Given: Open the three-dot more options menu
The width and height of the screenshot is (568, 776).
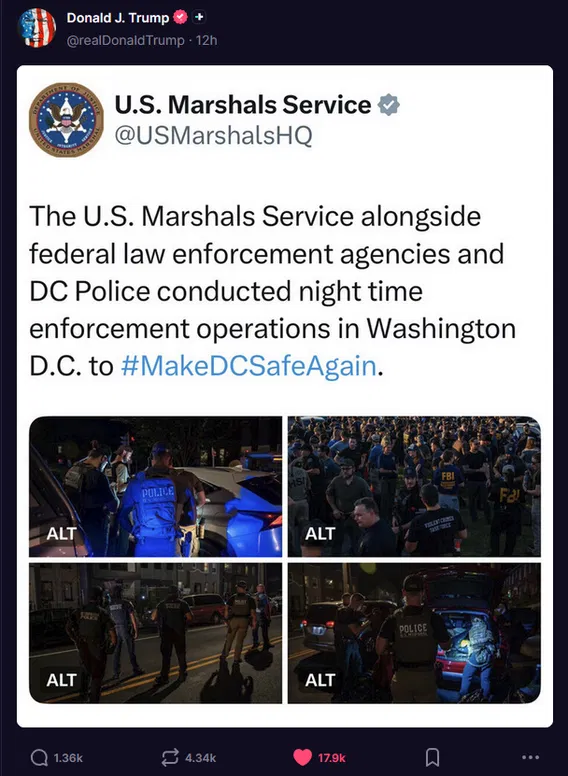Looking at the screenshot, I should pyautogui.click(x=530, y=757).
